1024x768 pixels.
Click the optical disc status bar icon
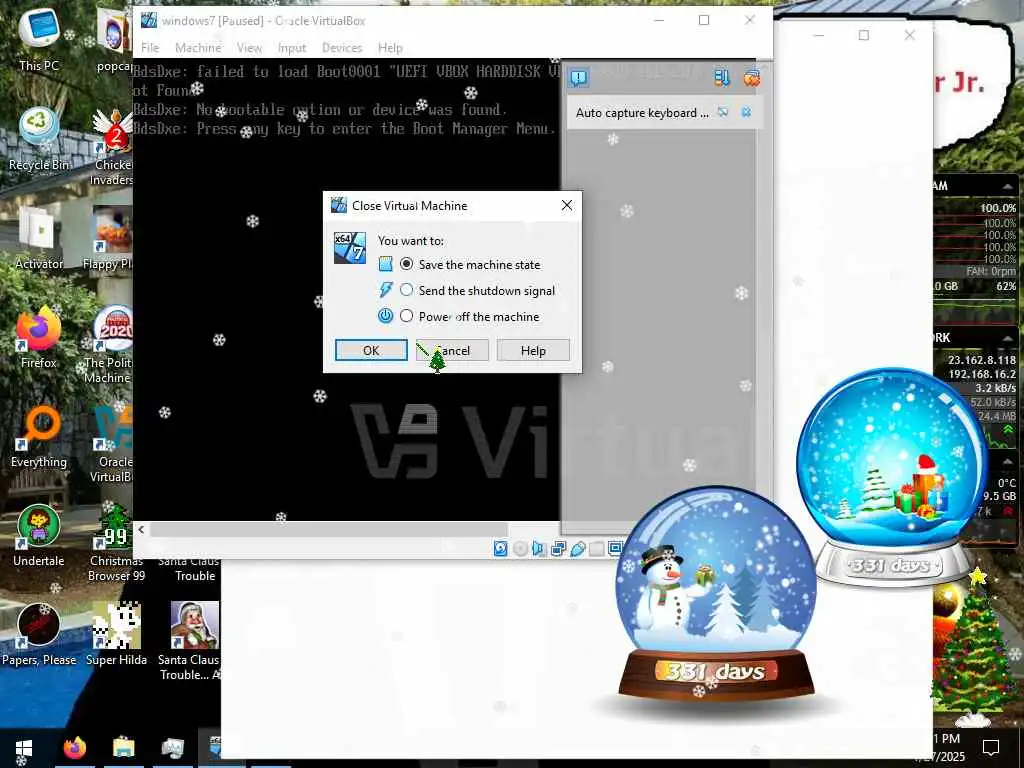(520, 549)
